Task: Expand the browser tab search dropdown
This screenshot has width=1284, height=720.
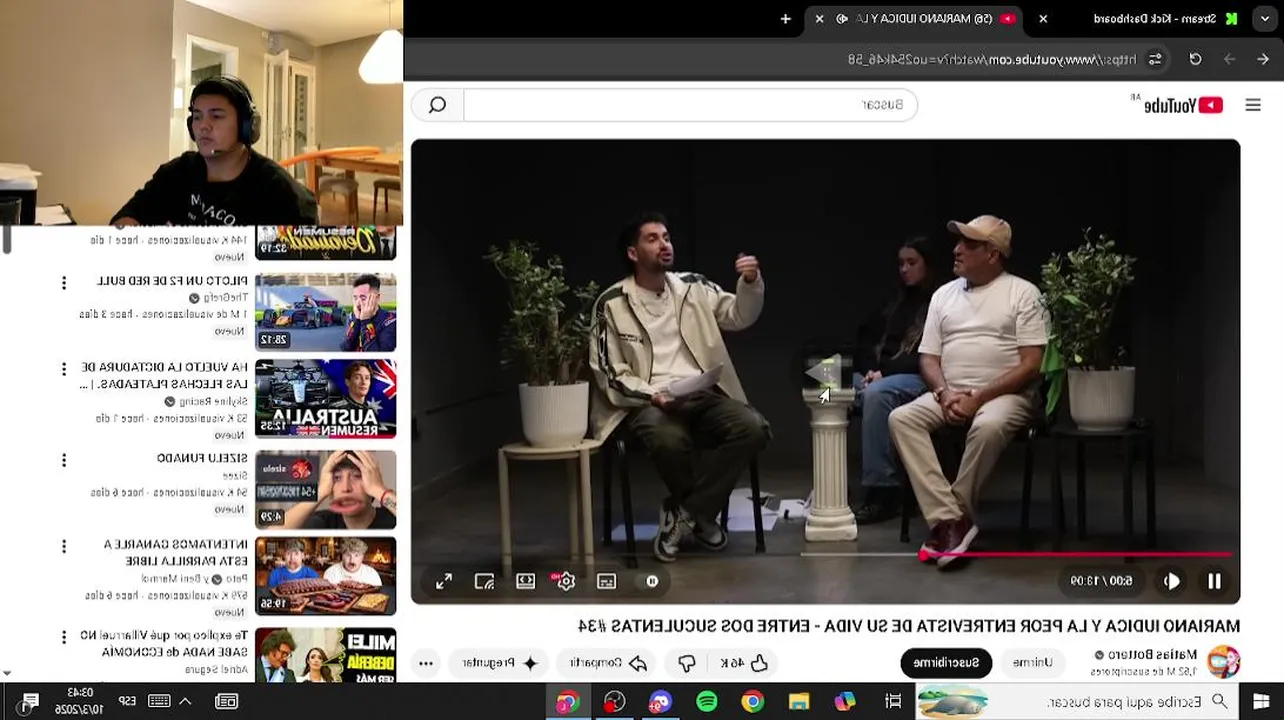Action: [x=1265, y=19]
